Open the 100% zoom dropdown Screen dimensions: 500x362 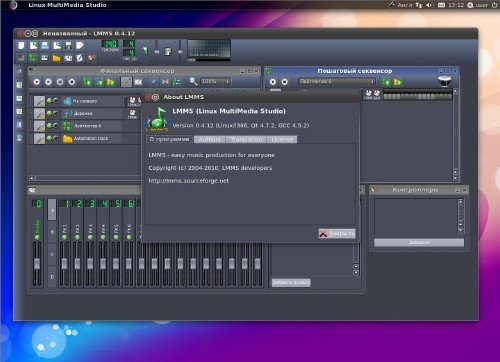click(216, 81)
